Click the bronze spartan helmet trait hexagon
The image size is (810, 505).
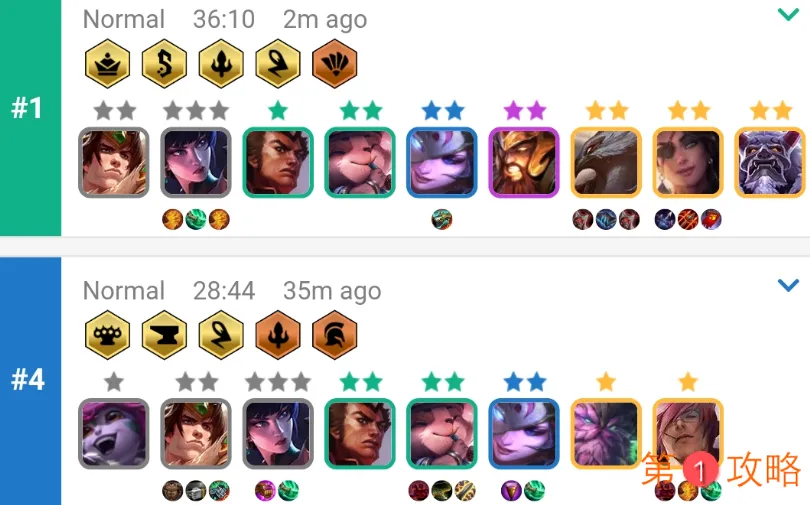pyautogui.click(x=335, y=335)
